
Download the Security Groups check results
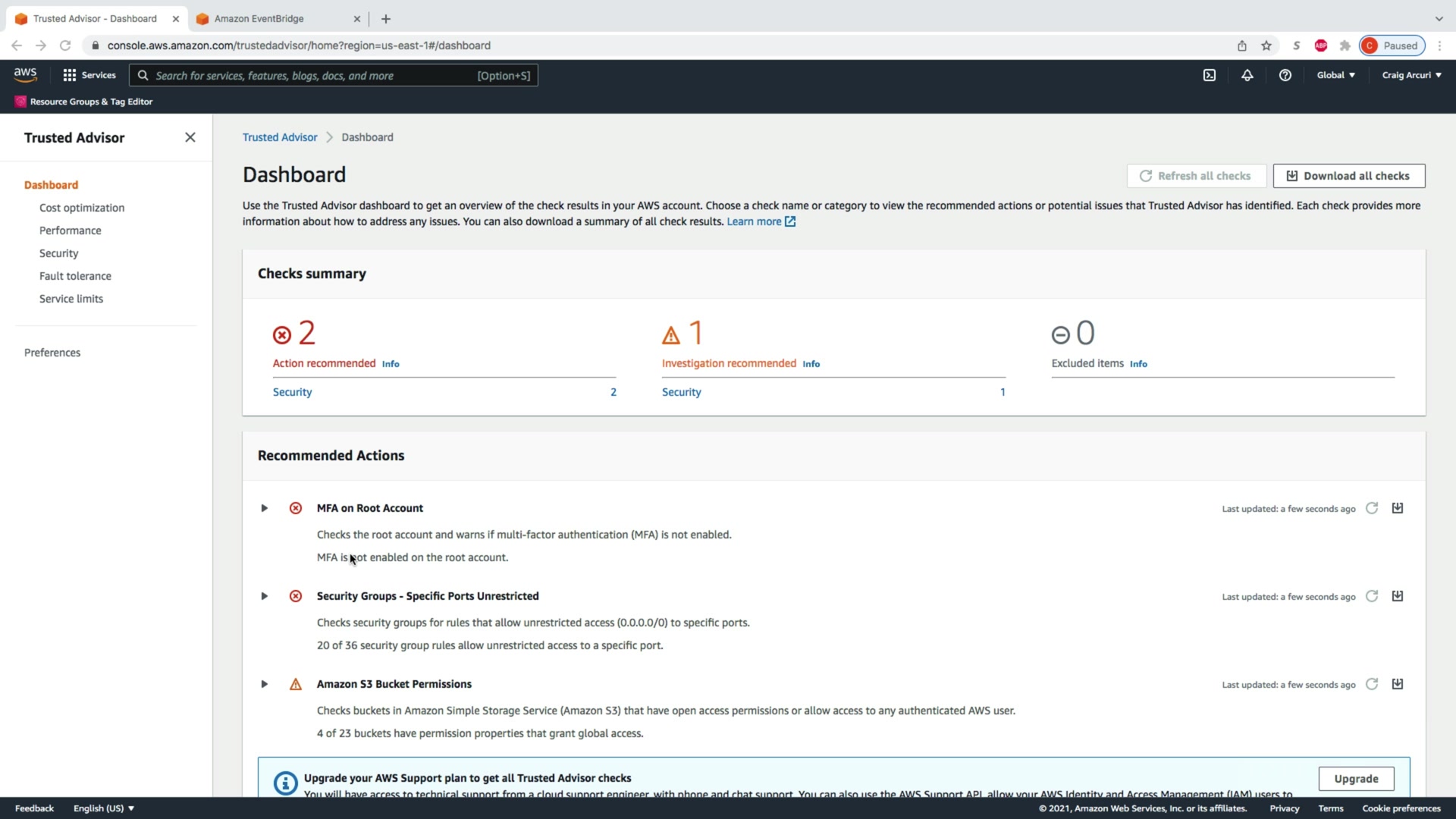point(1397,596)
